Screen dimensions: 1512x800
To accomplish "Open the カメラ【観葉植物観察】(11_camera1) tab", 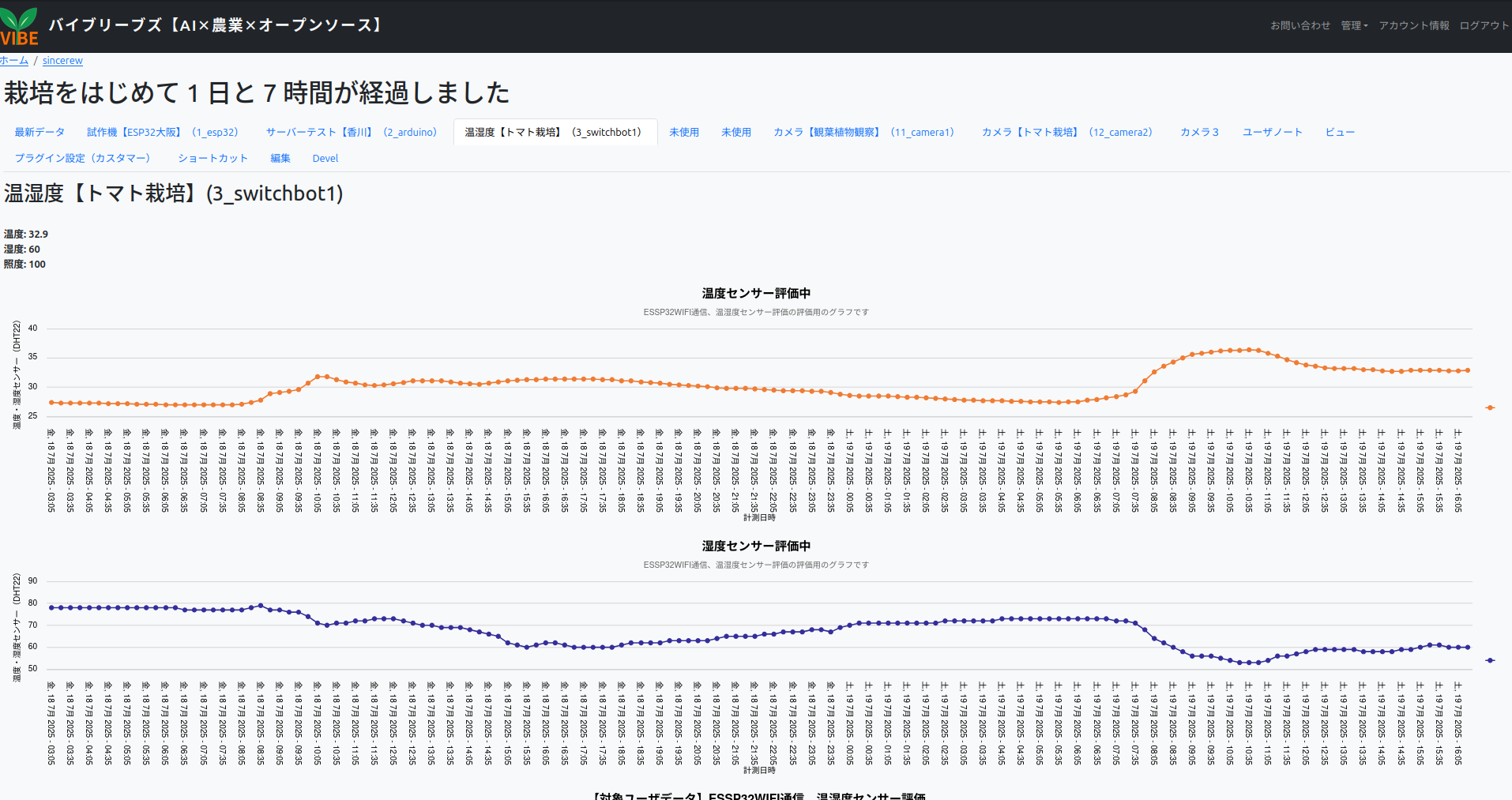I will 864,132.
